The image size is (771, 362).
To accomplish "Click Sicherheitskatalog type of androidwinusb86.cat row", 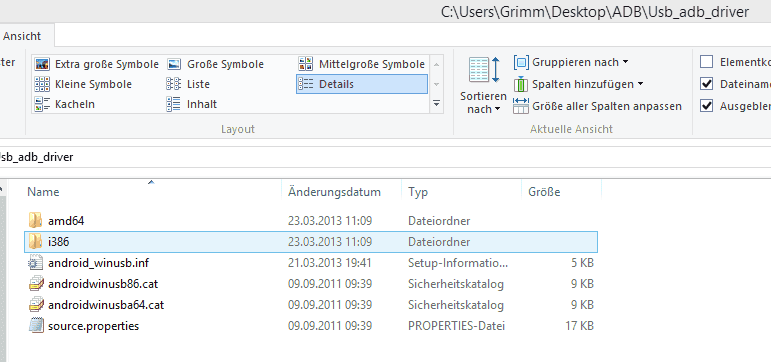I will tap(456, 284).
